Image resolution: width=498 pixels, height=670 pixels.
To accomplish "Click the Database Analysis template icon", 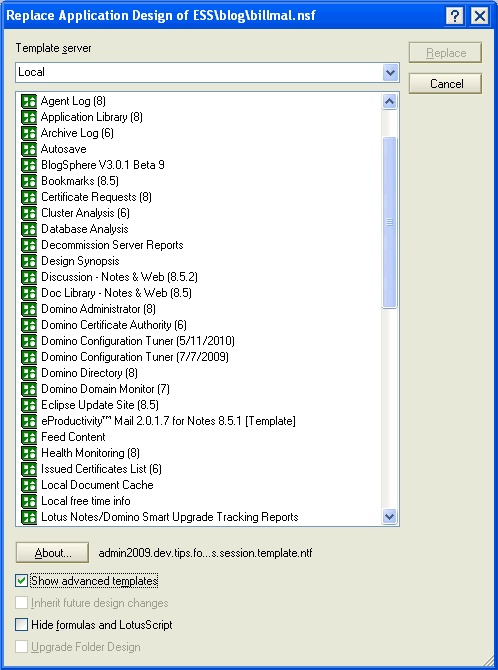I will click(29, 229).
